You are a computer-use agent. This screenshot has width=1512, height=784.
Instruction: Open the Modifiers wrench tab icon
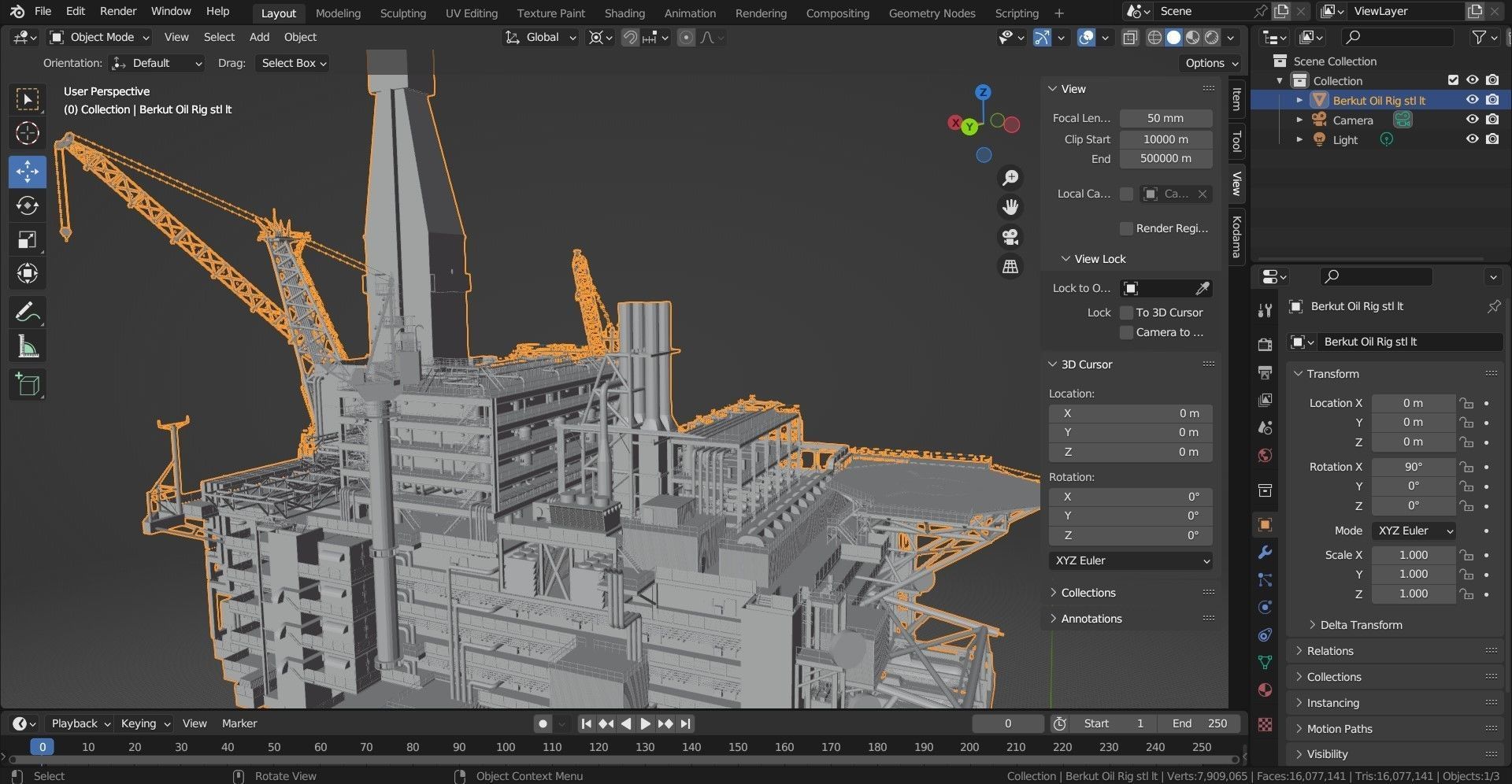(1265, 553)
